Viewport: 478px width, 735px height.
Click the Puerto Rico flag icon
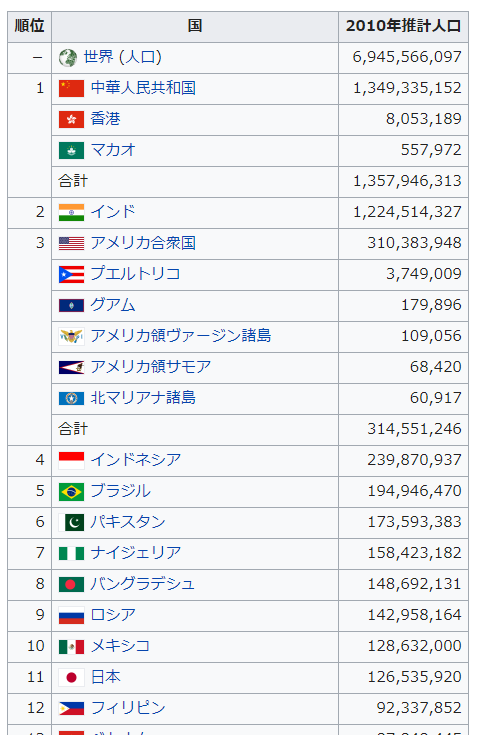71,275
